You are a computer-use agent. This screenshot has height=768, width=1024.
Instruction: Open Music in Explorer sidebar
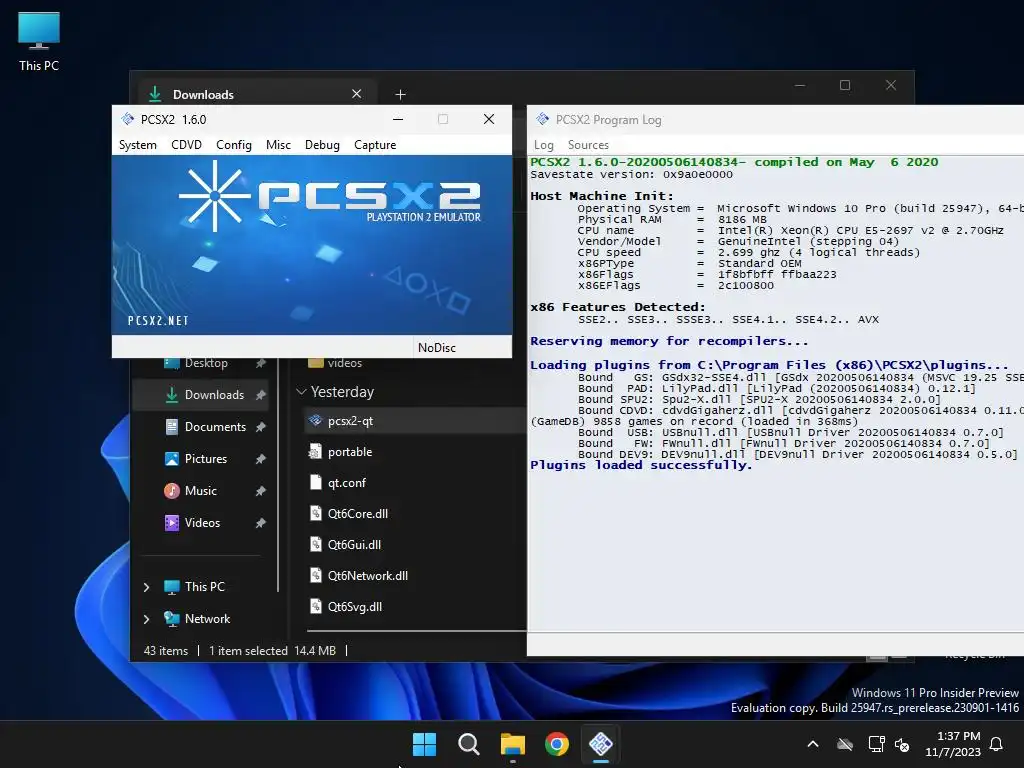190,491
